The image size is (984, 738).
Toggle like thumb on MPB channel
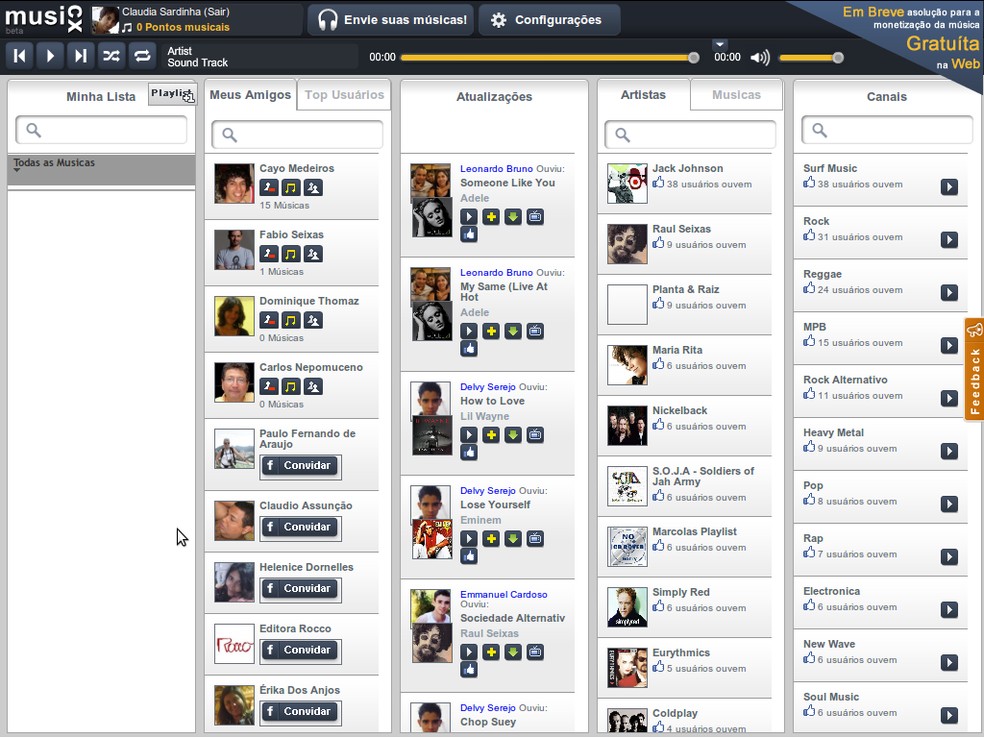pyautogui.click(x=809, y=341)
